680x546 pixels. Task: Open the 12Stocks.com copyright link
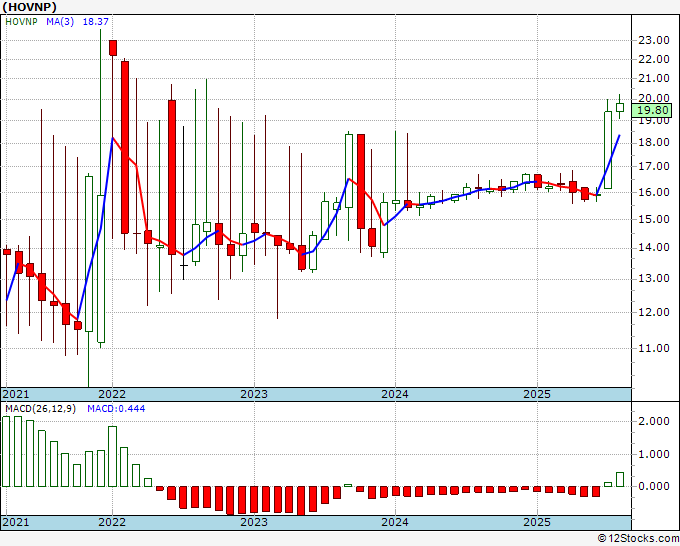click(x=638, y=539)
